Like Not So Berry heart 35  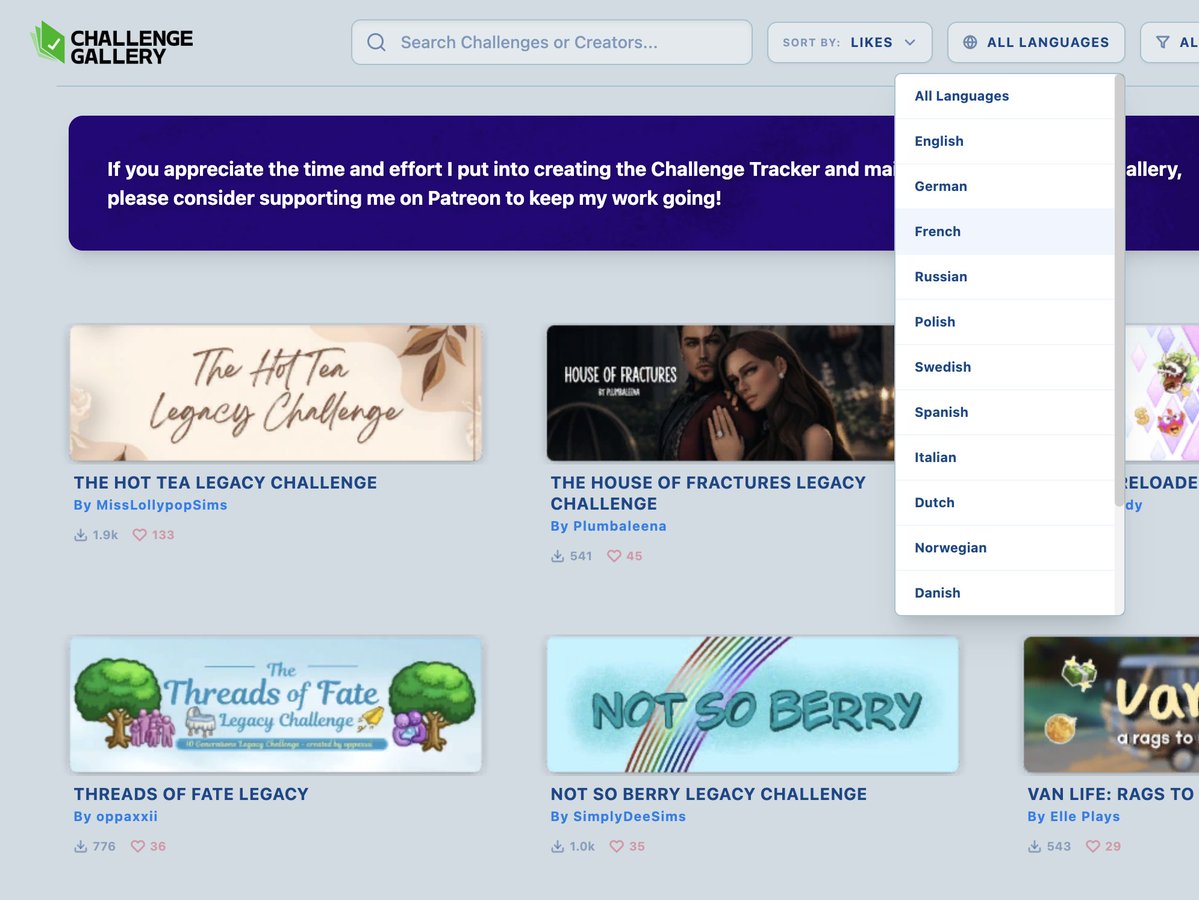click(x=616, y=846)
